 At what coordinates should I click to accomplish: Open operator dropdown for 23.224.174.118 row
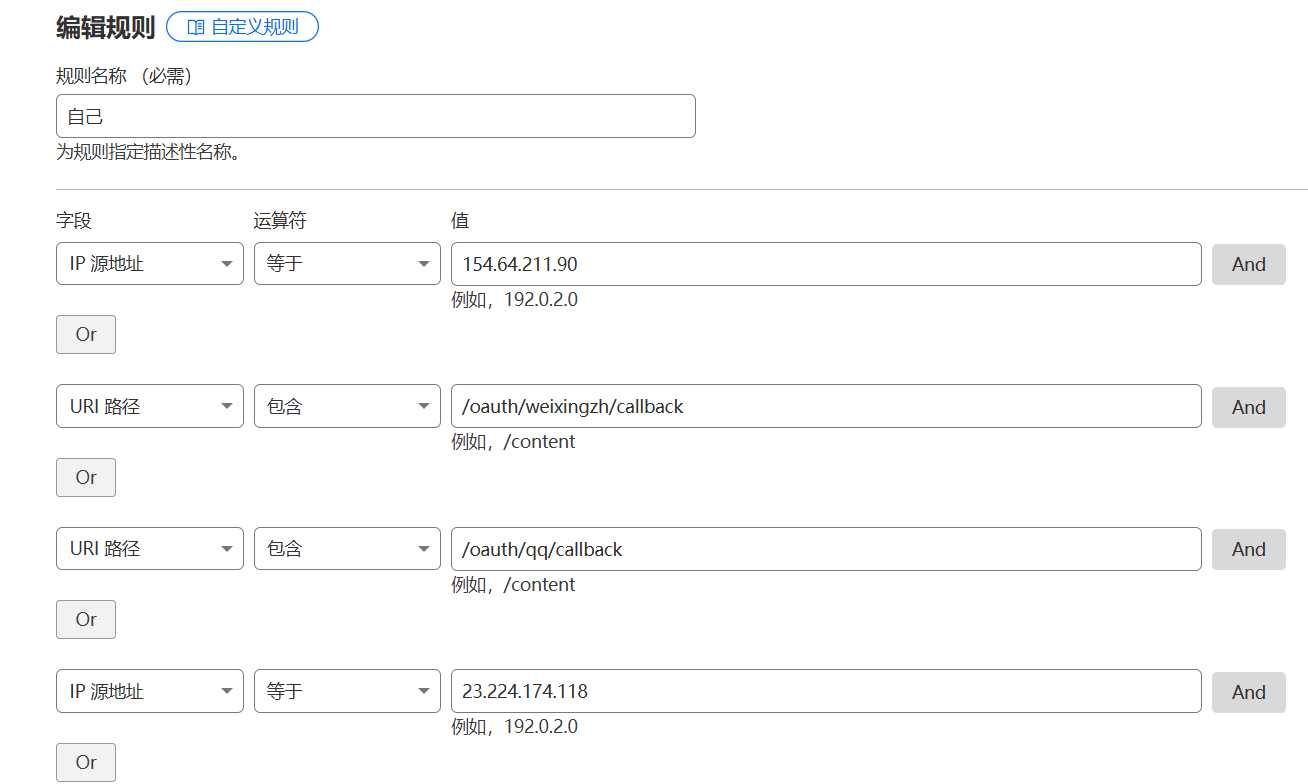click(x=347, y=691)
